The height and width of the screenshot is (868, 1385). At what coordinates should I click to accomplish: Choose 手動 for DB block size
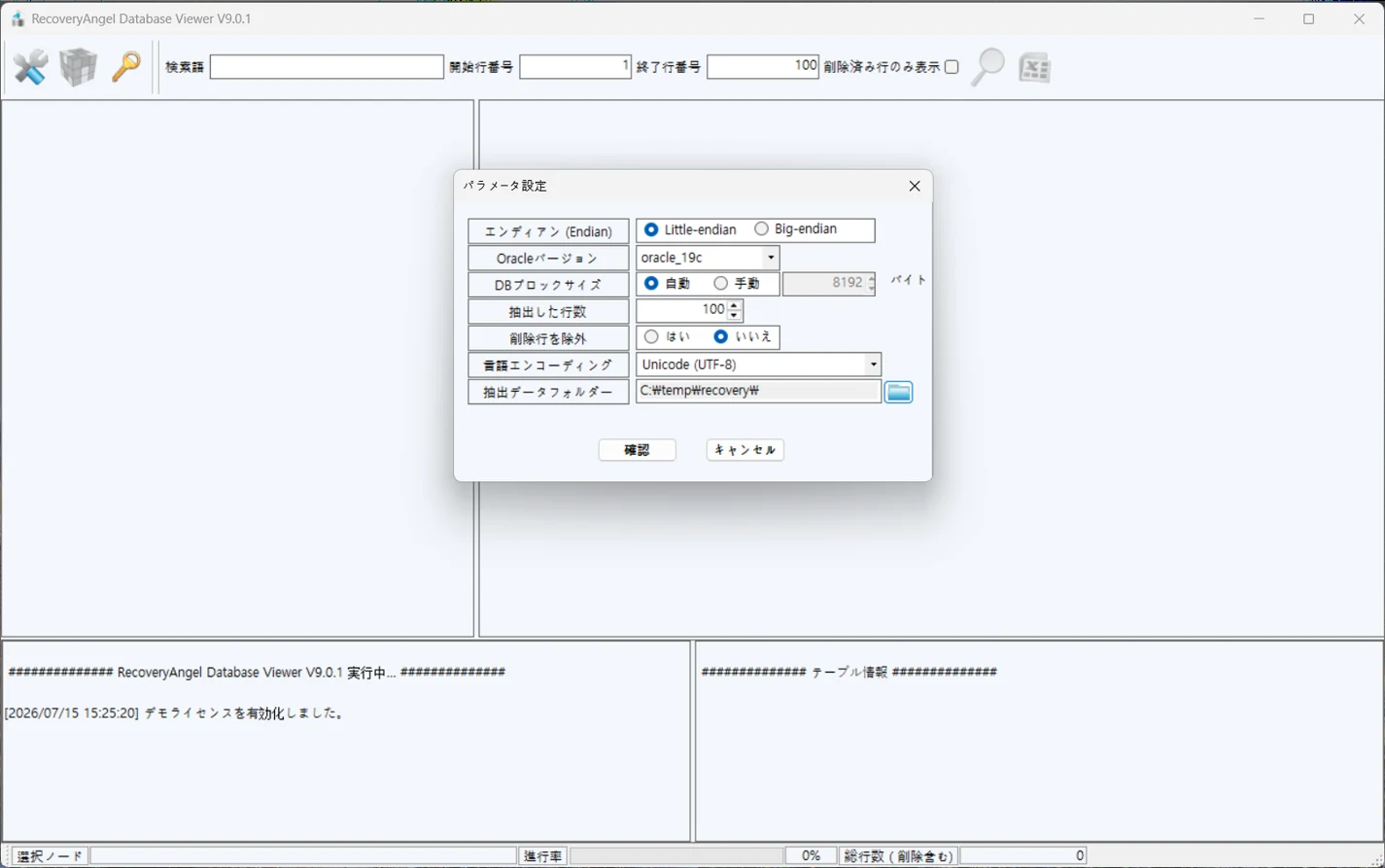click(720, 283)
